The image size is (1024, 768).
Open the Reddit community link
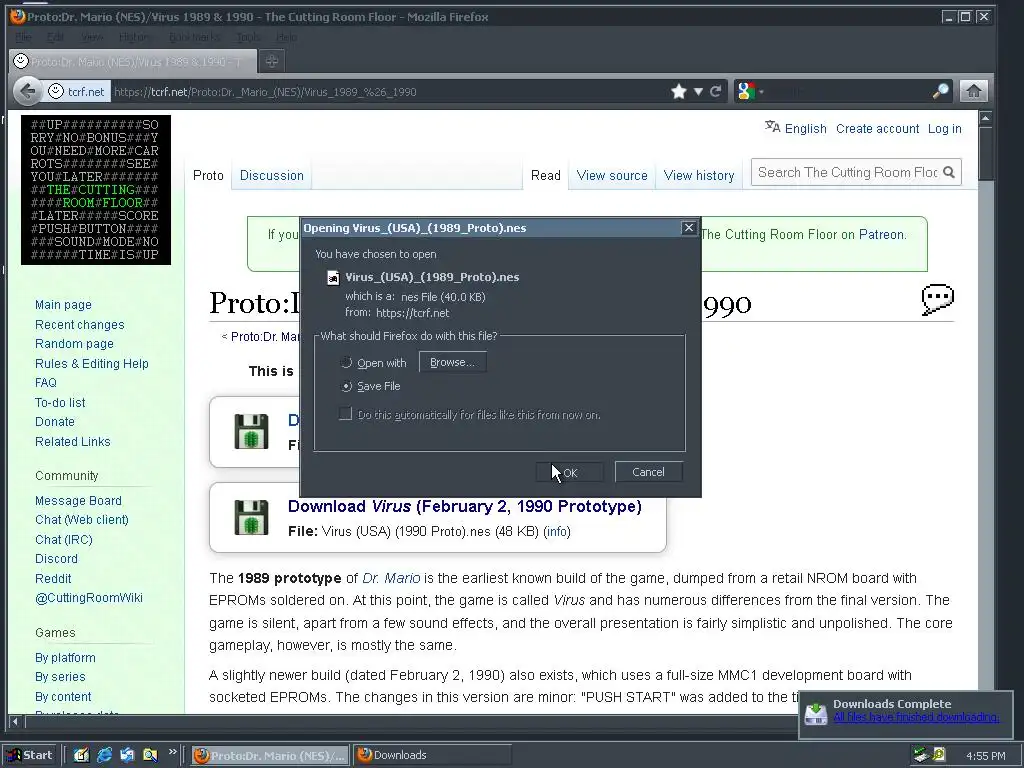(53, 579)
